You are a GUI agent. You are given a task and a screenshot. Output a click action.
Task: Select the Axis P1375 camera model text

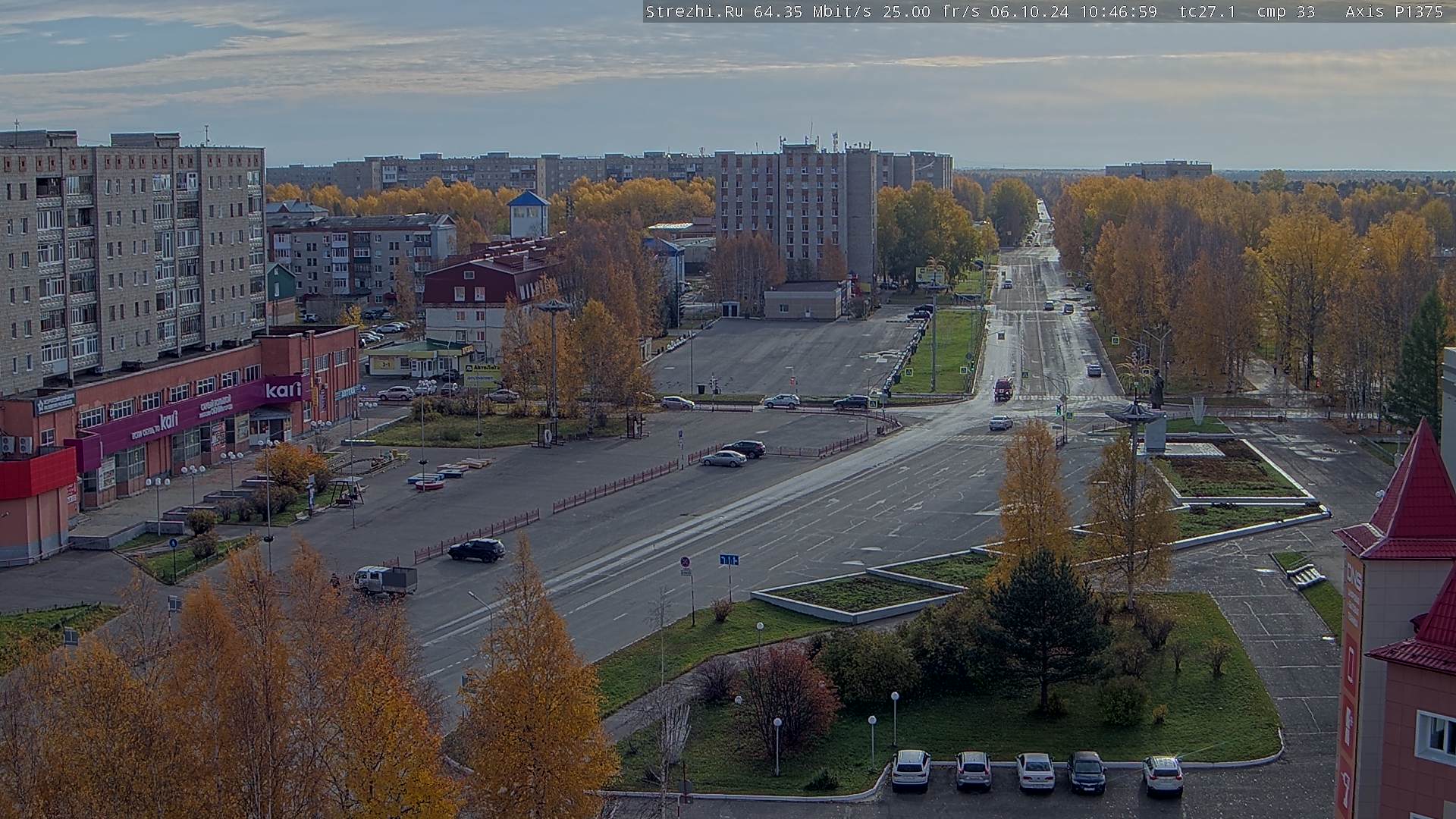[1394, 11]
